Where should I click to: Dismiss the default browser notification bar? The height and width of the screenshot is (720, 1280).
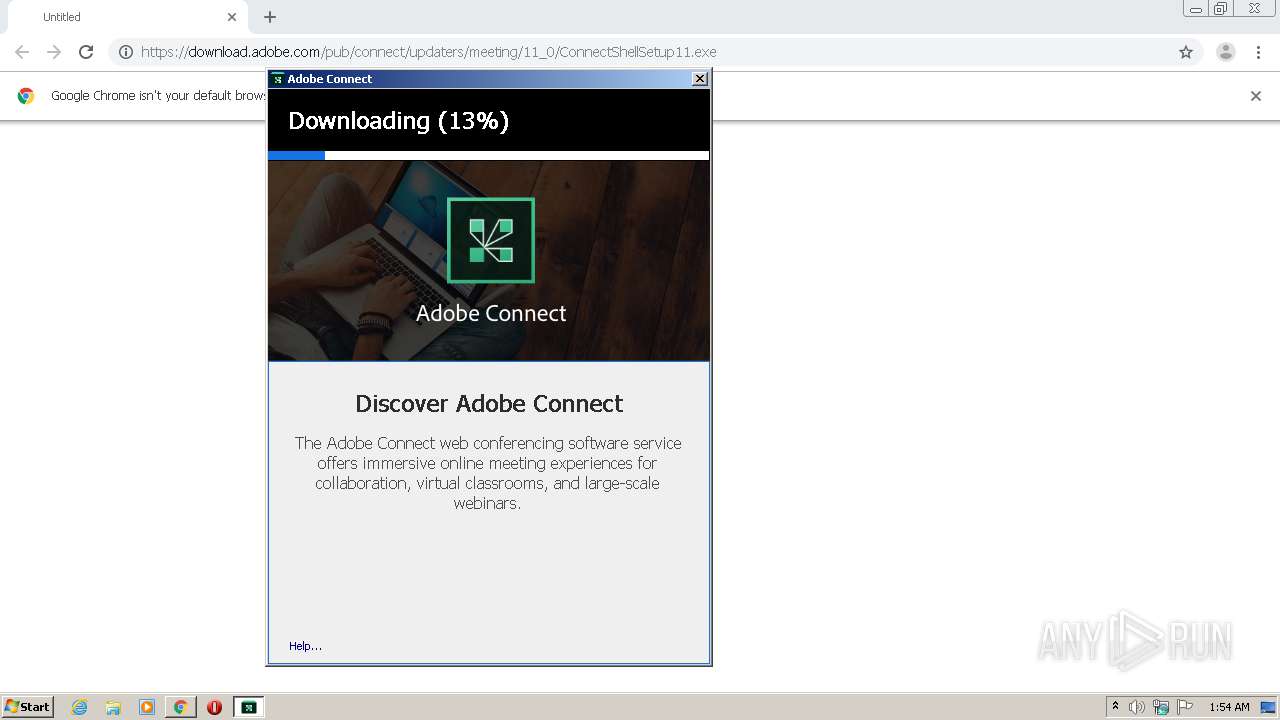(1256, 96)
